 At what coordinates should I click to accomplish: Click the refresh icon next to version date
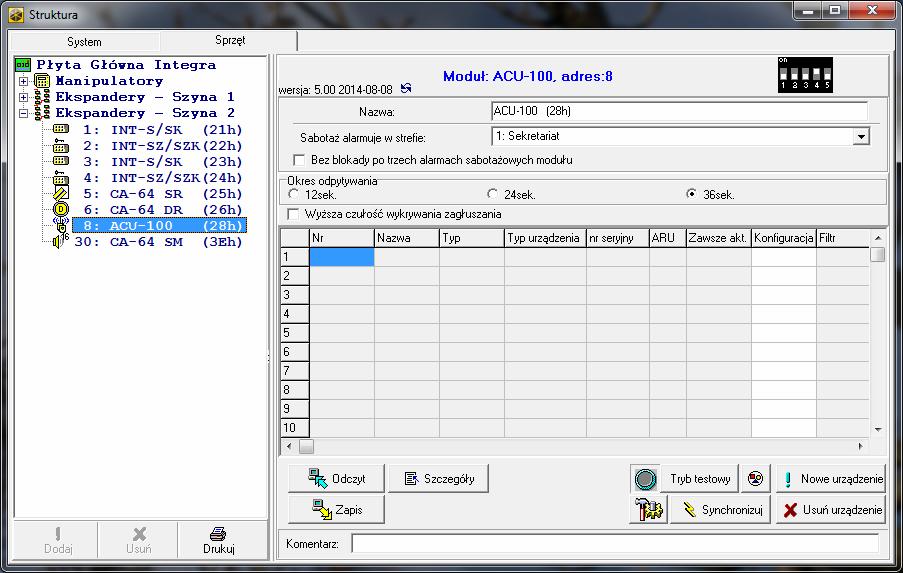coord(406,88)
